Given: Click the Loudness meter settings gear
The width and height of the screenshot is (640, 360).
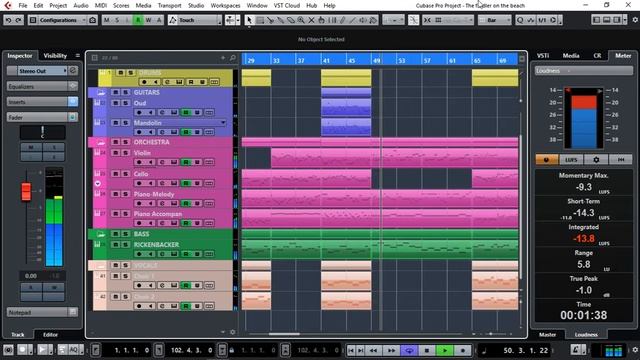Looking at the screenshot, I should pos(596,160).
